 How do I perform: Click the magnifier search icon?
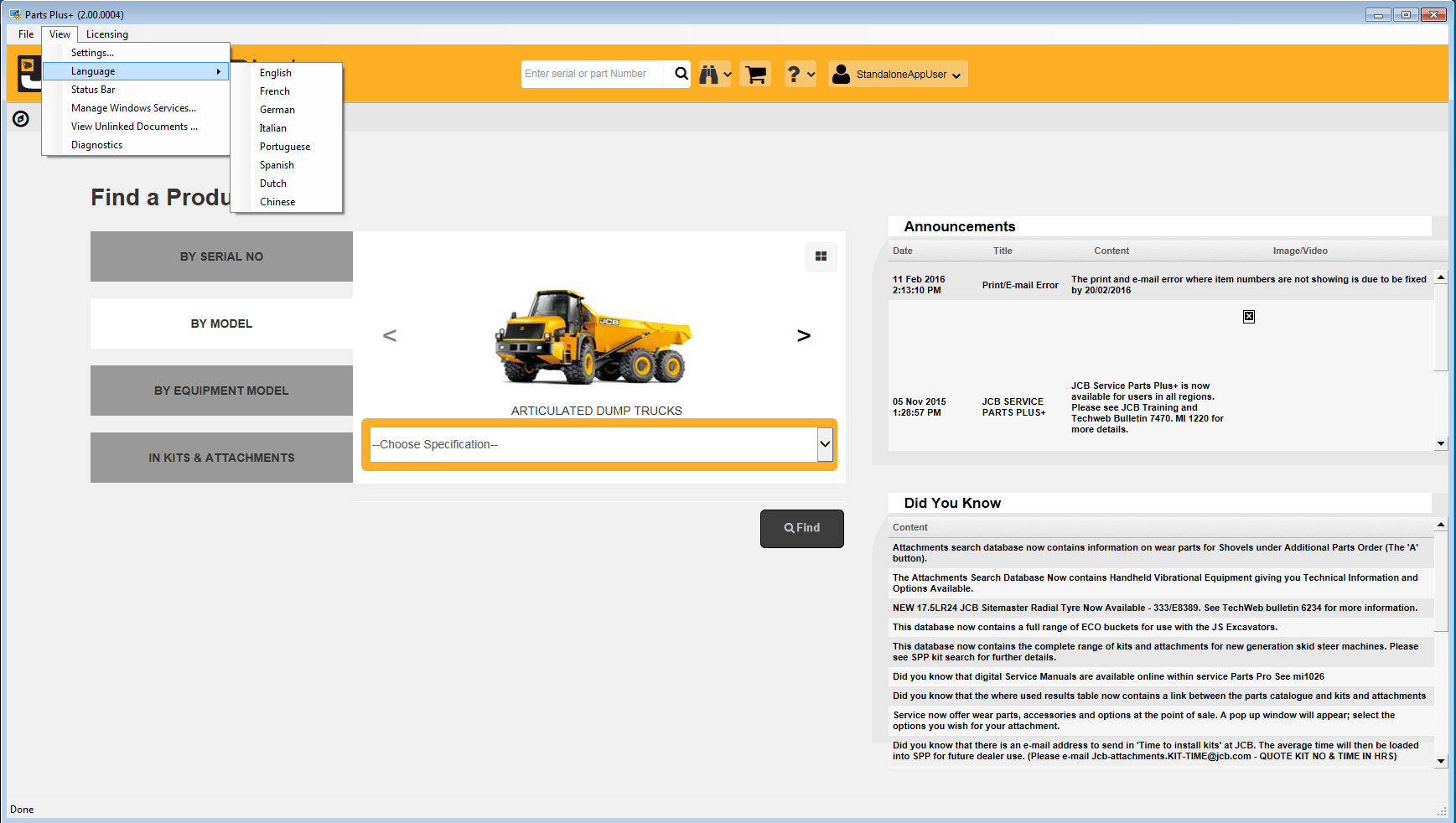(x=681, y=74)
